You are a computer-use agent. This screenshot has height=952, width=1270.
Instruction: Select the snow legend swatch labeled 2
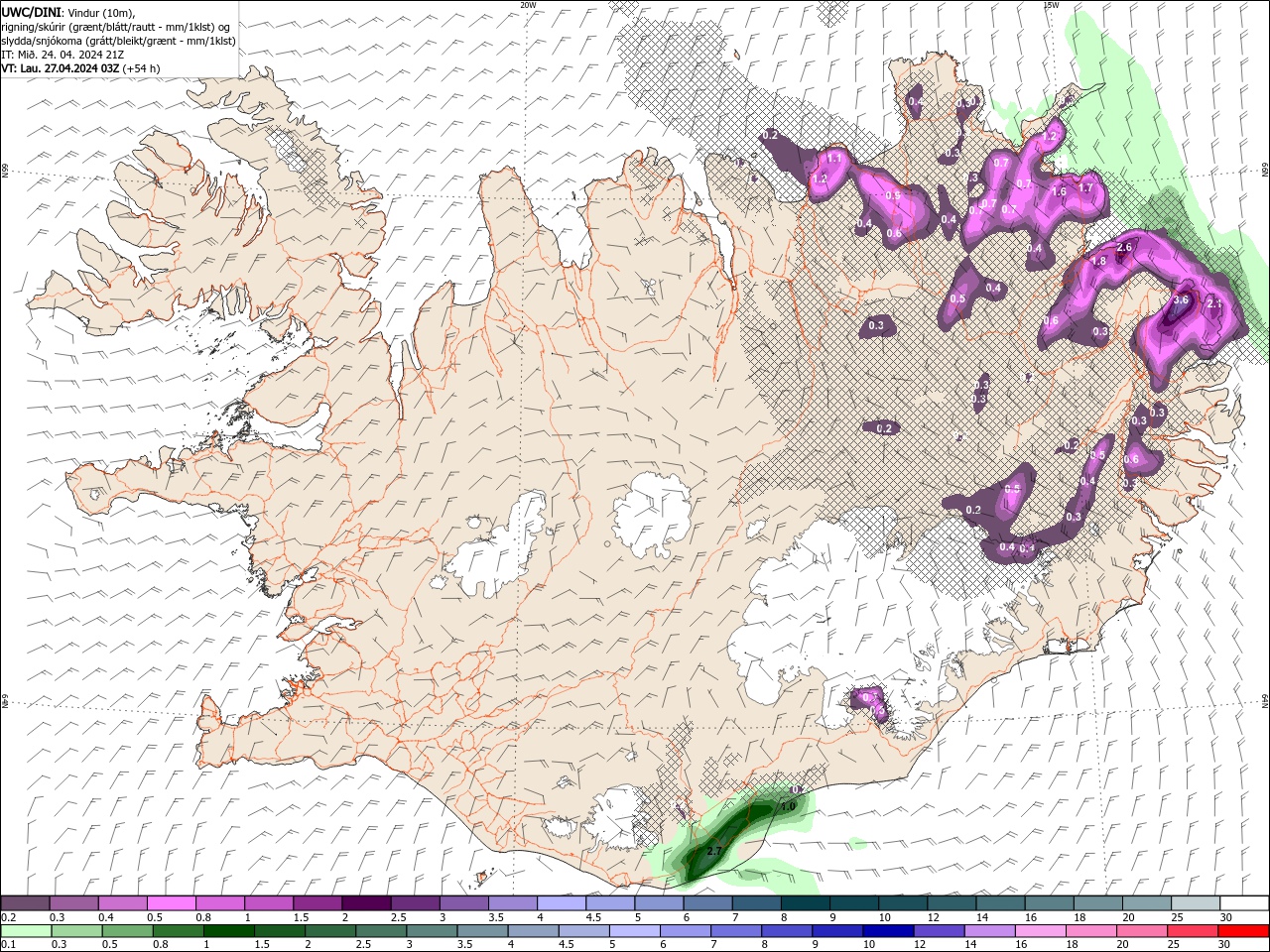coord(366,903)
